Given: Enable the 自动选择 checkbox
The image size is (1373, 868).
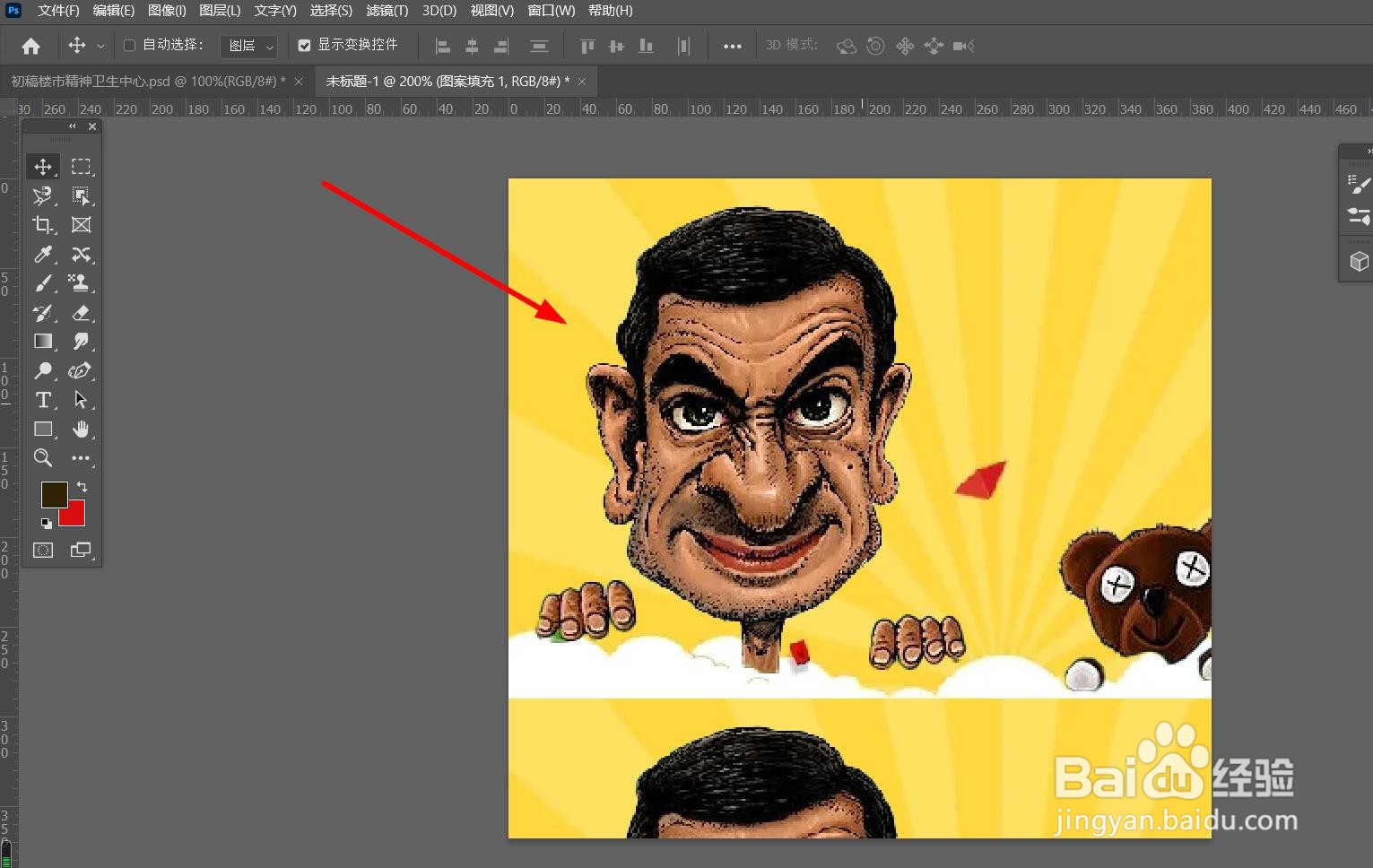Looking at the screenshot, I should click(x=129, y=45).
